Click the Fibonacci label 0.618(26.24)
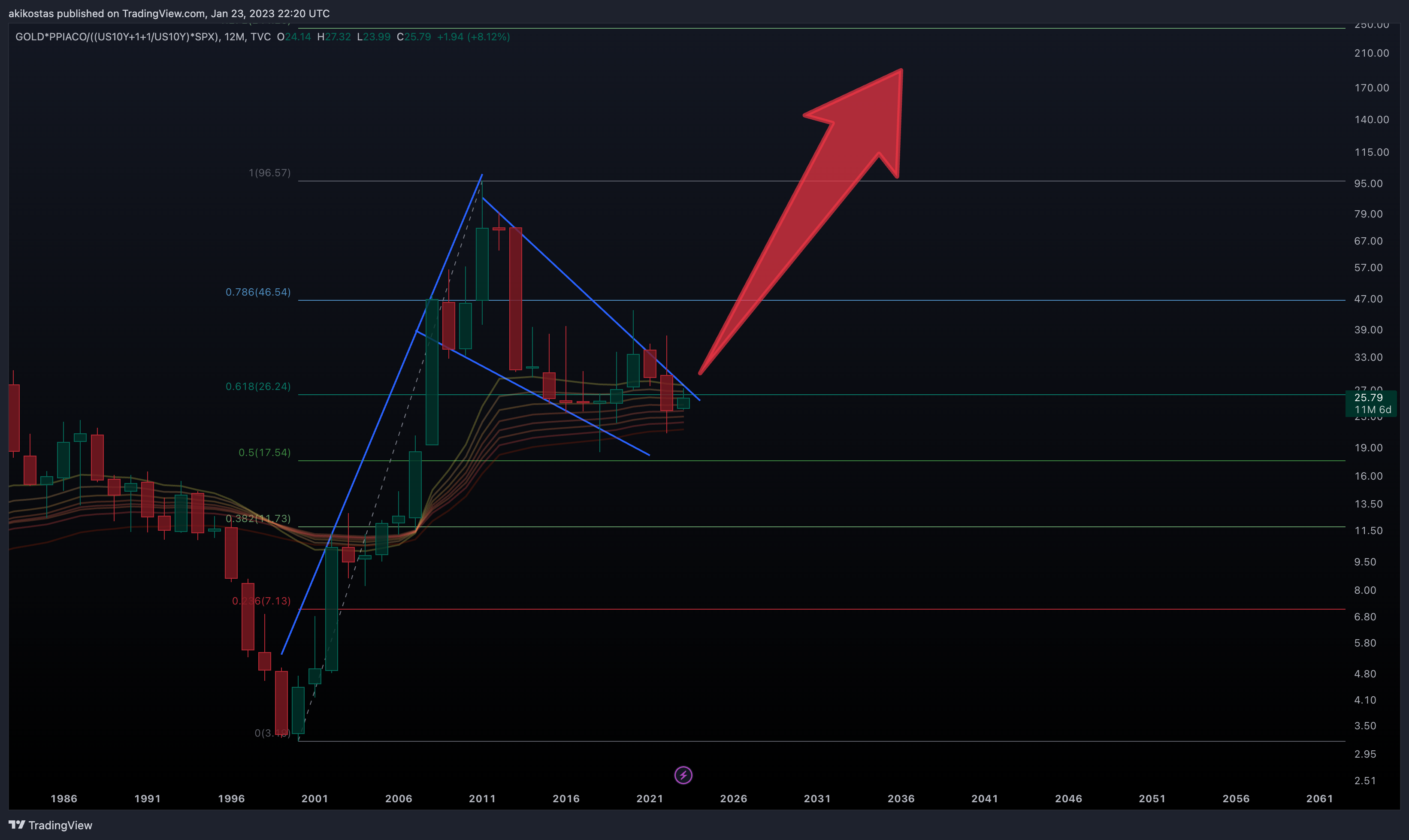 click(x=258, y=387)
